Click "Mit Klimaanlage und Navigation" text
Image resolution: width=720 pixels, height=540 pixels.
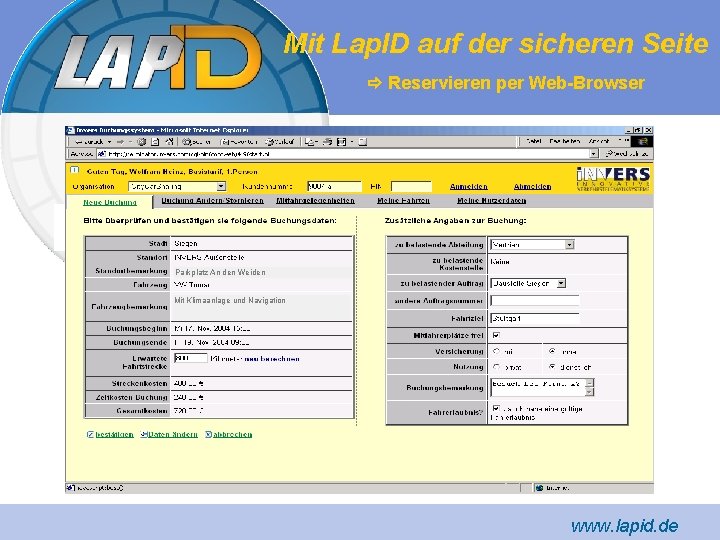point(230,300)
